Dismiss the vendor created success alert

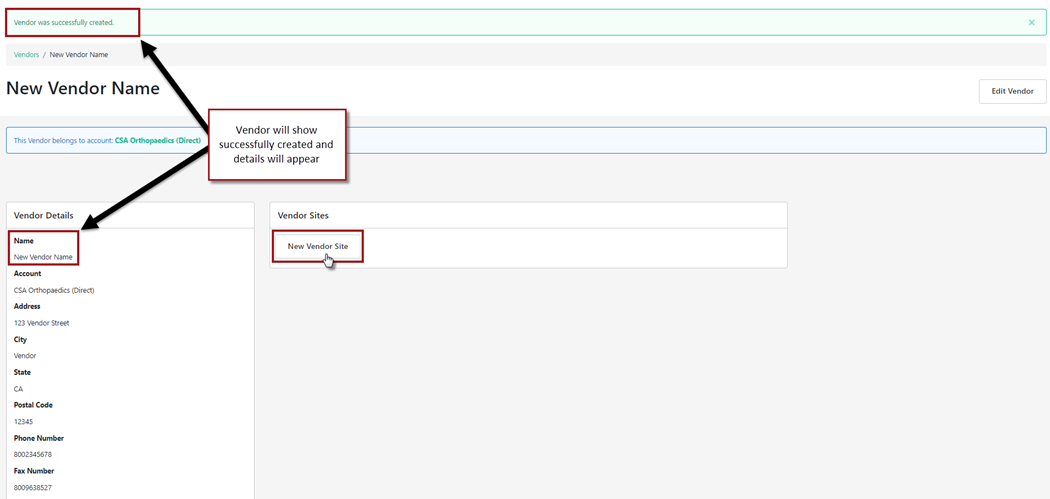click(x=1031, y=22)
